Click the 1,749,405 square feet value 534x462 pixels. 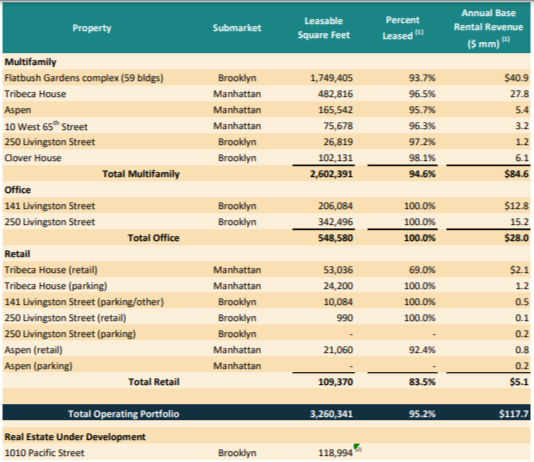(331, 78)
